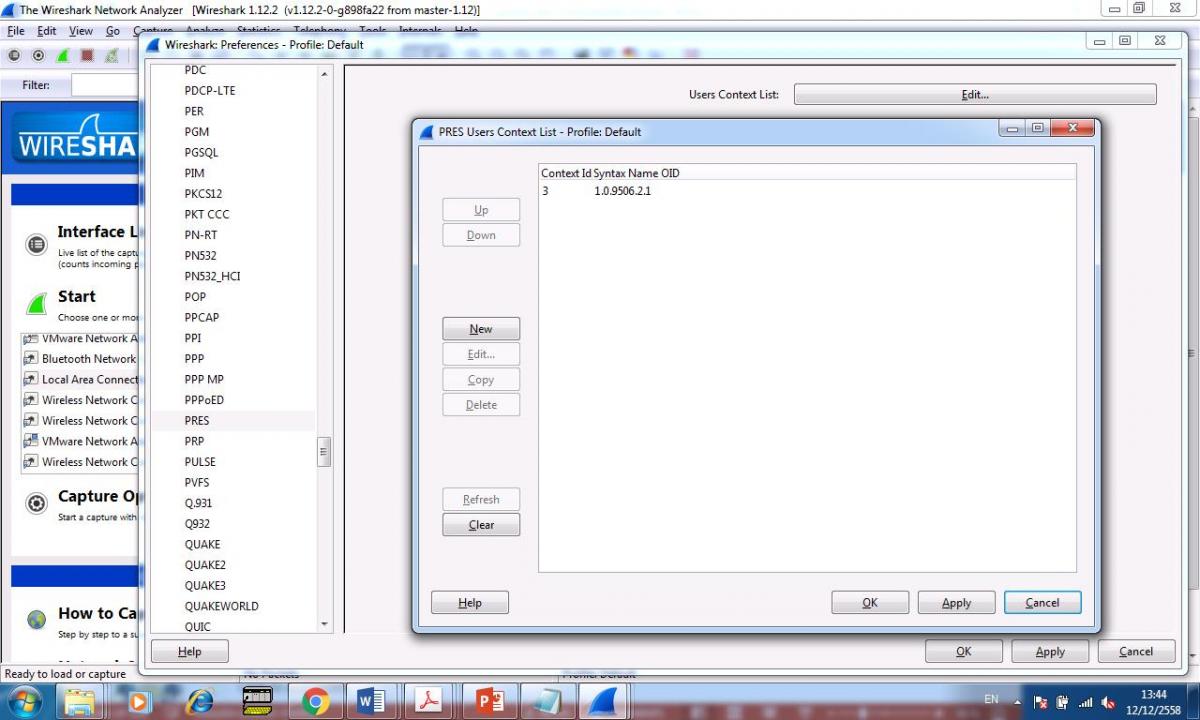Click the capture options toolbar icon
The image size is (1200, 720).
tap(38, 56)
